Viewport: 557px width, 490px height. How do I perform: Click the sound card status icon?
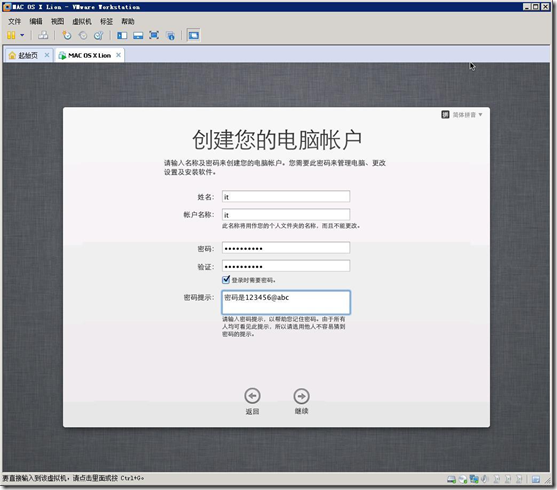pos(485,479)
